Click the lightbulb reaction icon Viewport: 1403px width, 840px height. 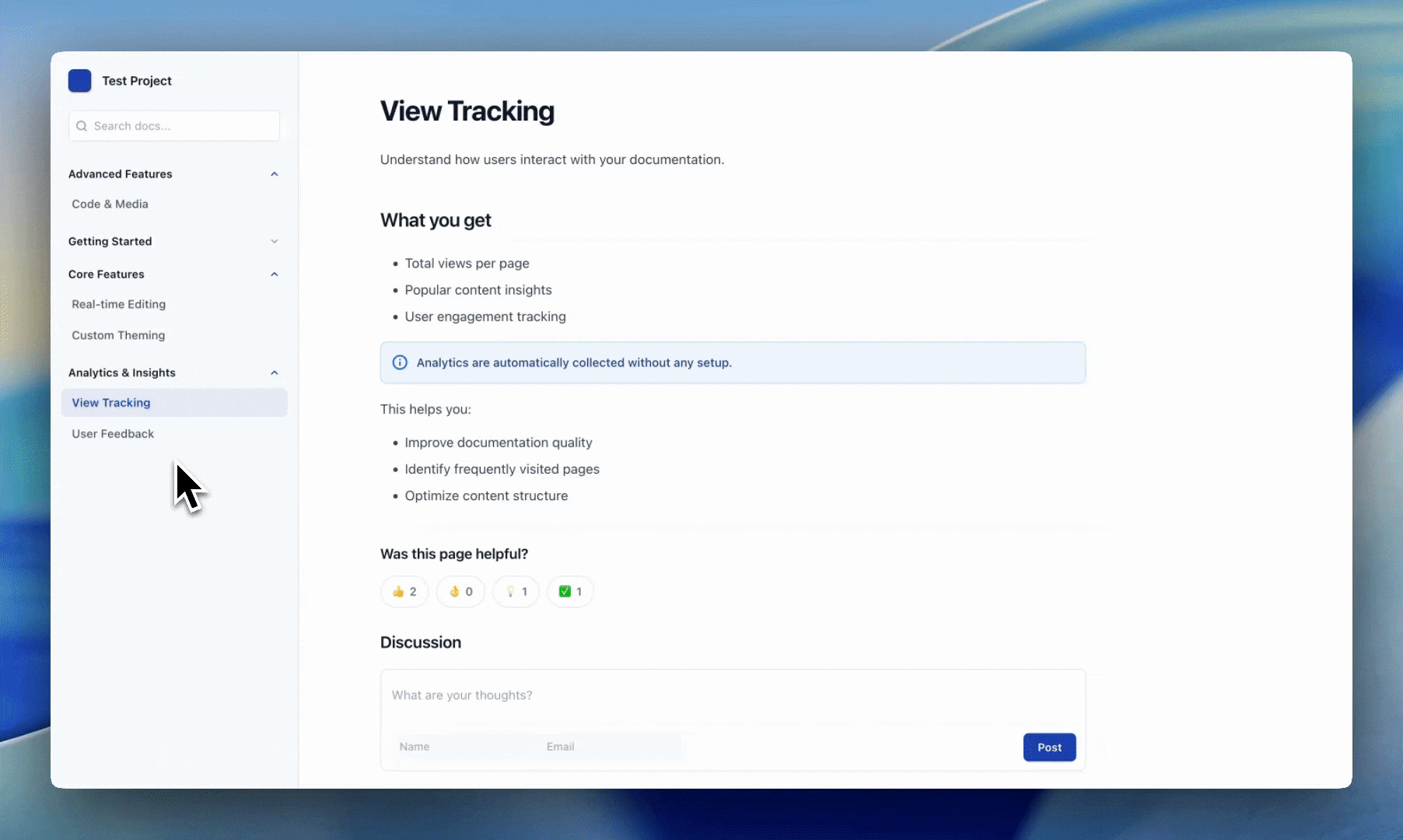coord(510,591)
